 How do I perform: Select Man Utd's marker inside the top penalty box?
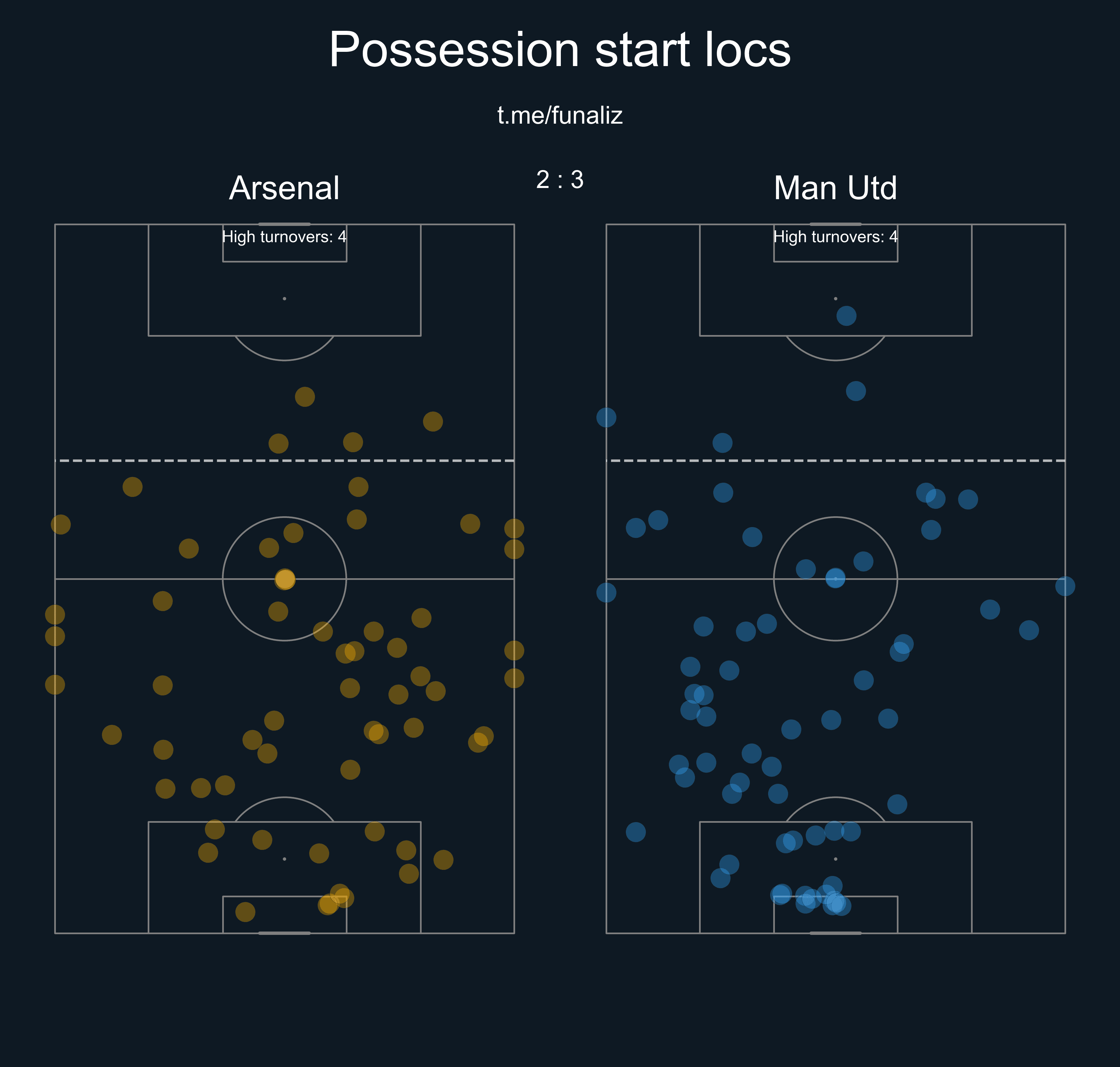(846, 316)
